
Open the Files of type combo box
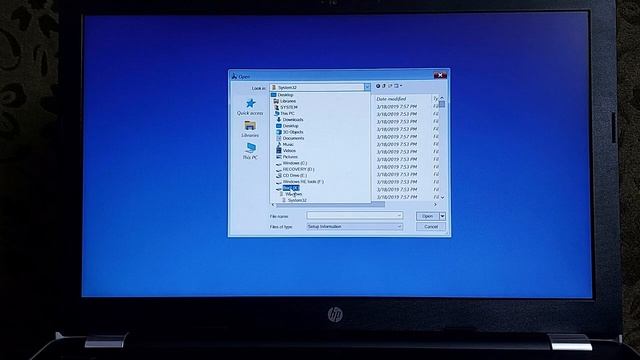[355, 227]
